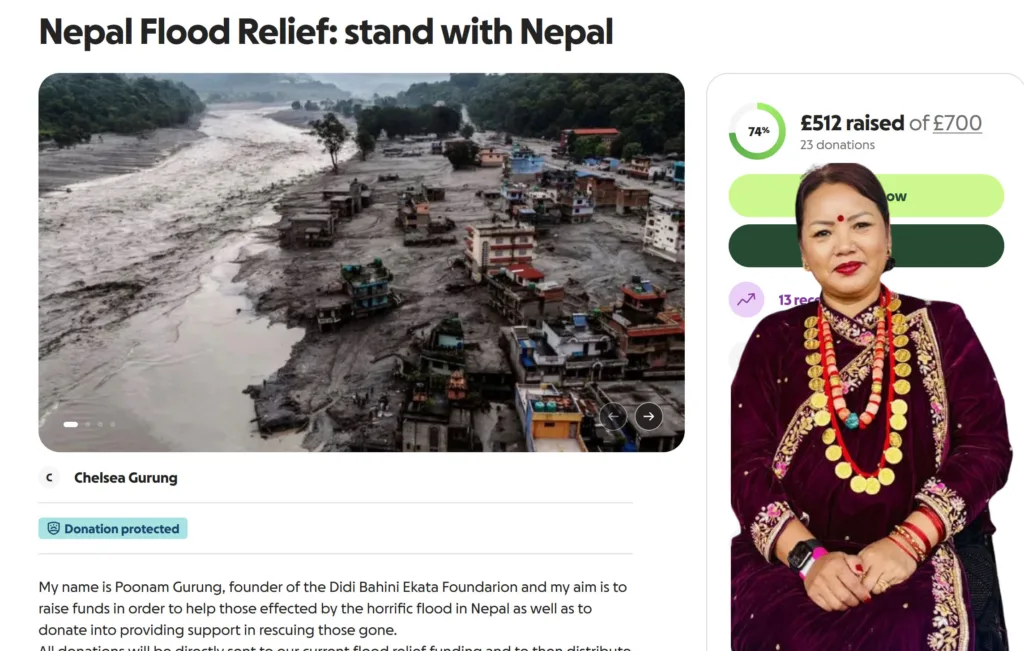Select the second carousel dot indicator

[x=88, y=424]
